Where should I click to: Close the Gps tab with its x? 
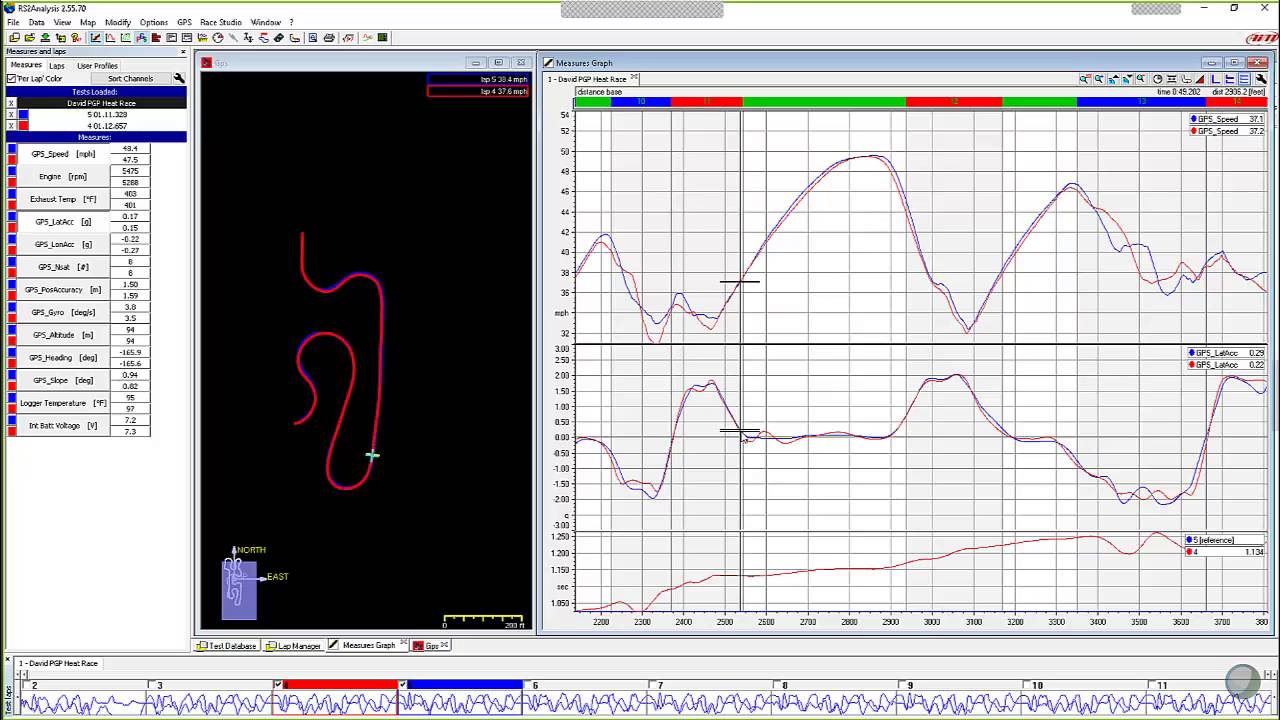[x=445, y=644]
